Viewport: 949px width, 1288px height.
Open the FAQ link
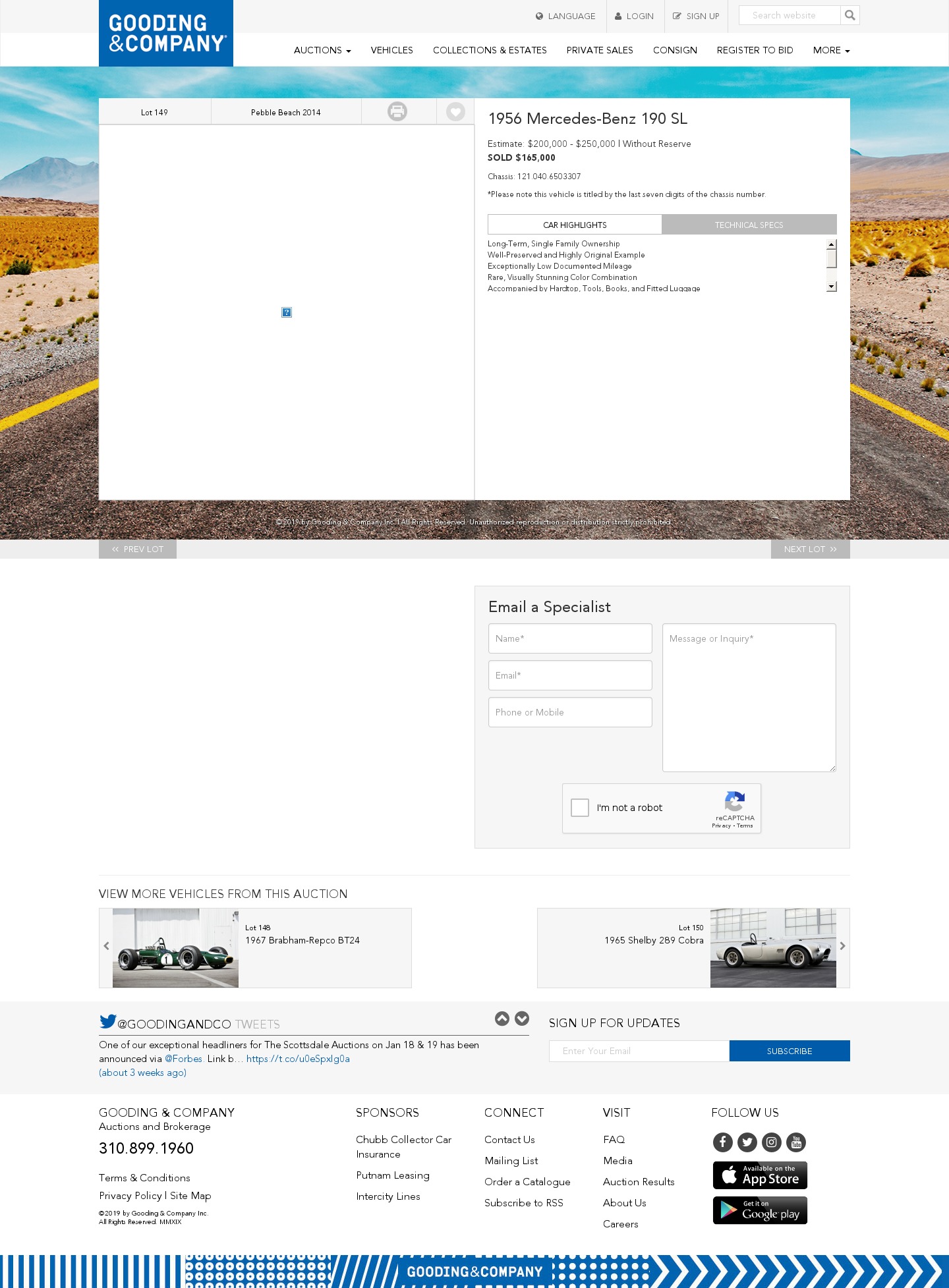[614, 1140]
